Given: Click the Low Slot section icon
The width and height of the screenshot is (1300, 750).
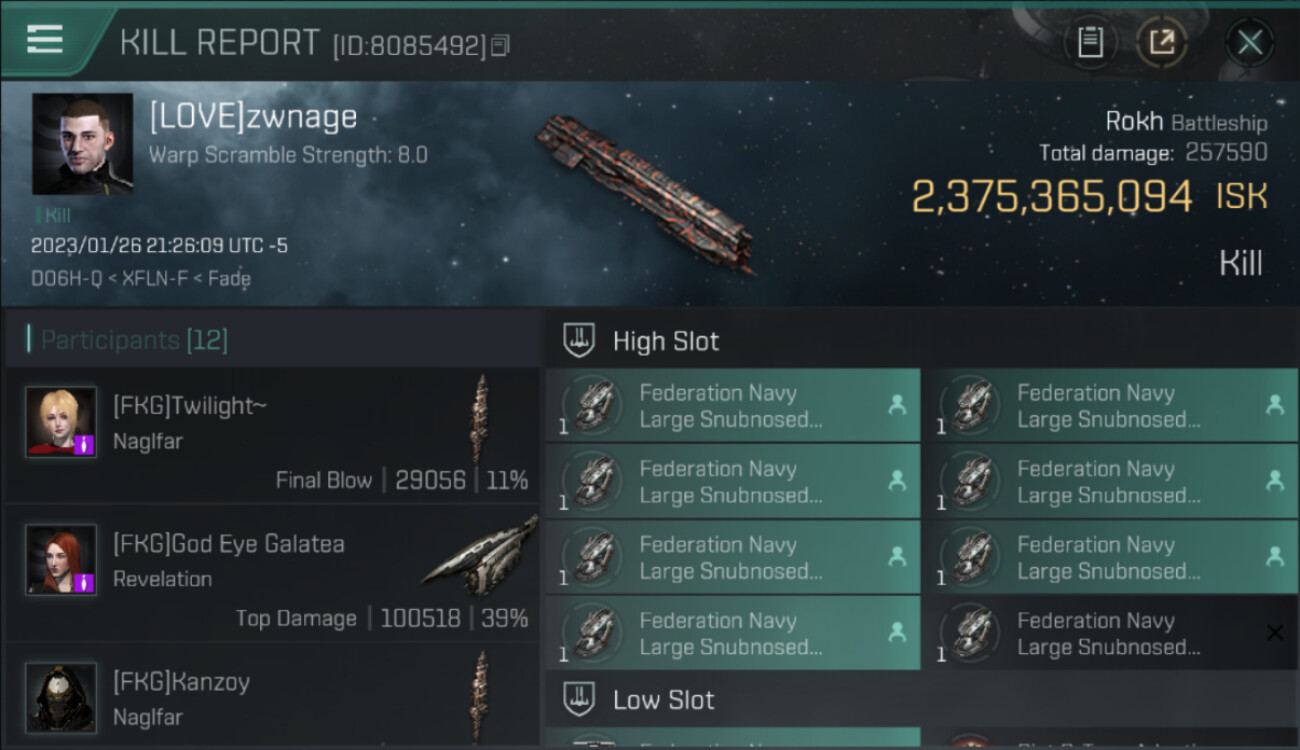Looking at the screenshot, I should click(580, 699).
